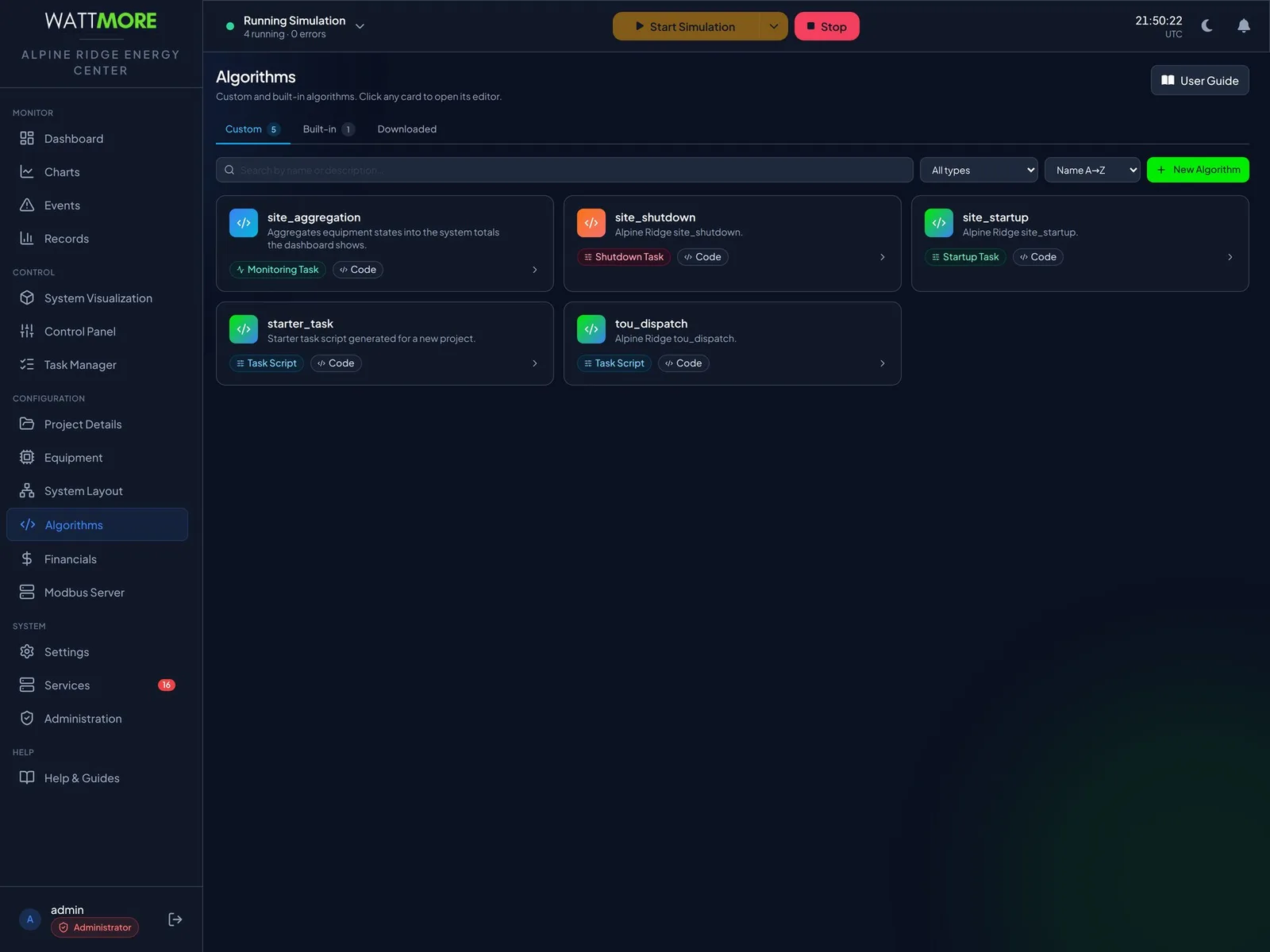Open Records in sidebar
The height and width of the screenshot is (952, 1270).
click(x=97, y=239)
